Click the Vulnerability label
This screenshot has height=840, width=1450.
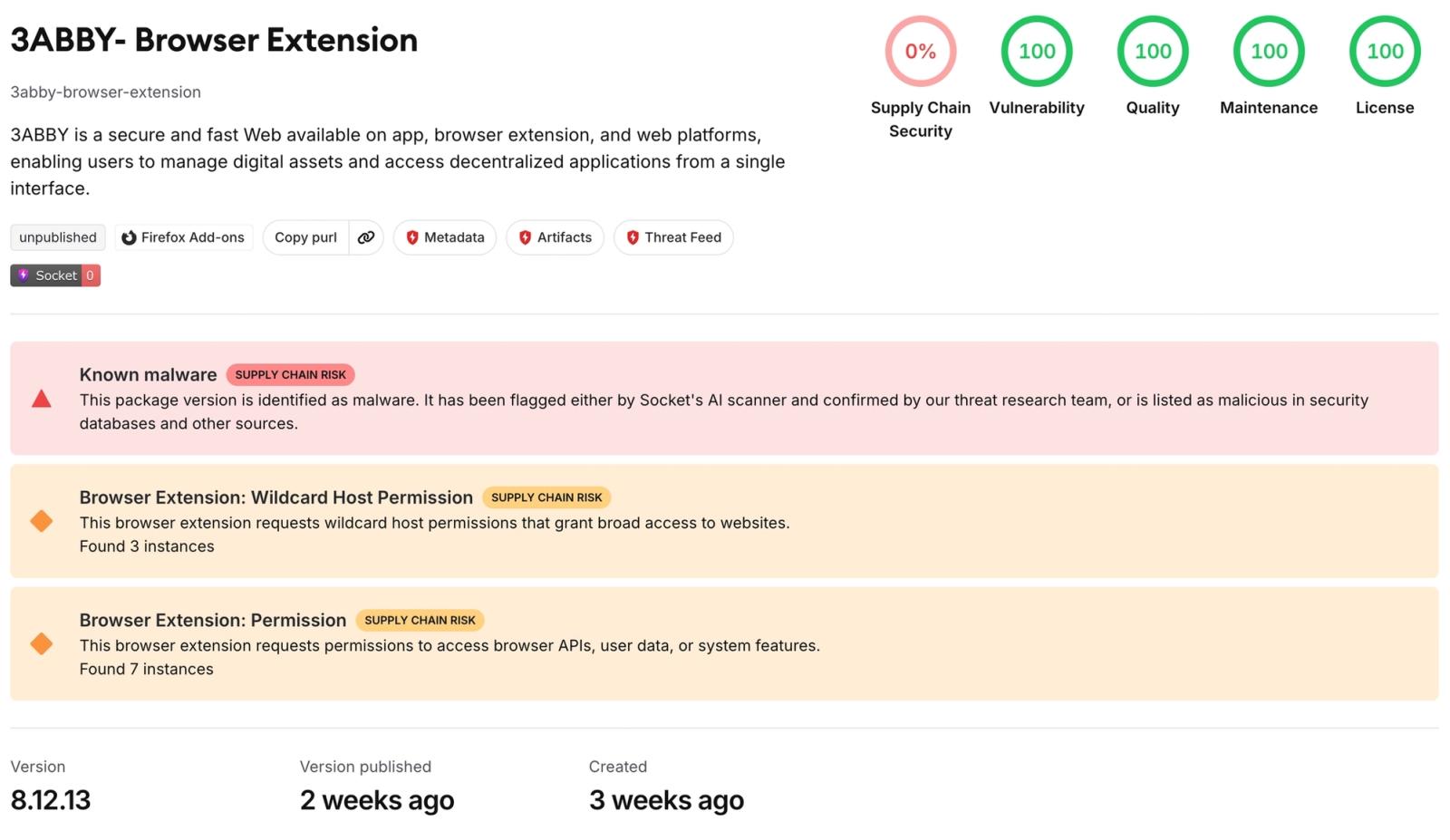click(1037, 108)
